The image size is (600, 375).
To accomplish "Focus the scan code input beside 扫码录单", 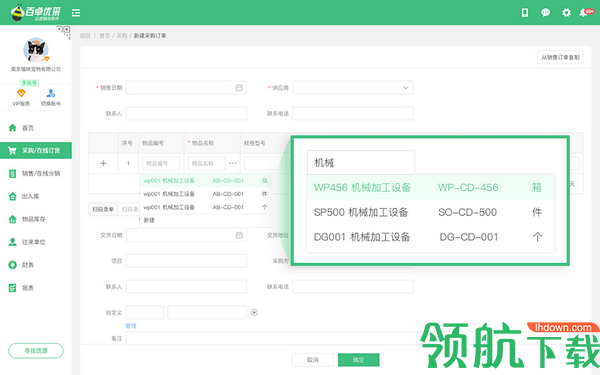I will (129, 209).
